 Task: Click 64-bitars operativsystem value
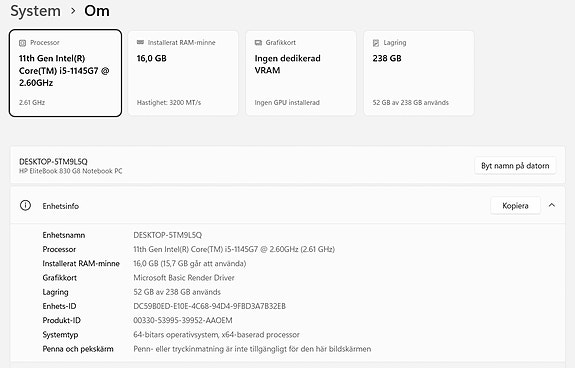tap(216, 335)
